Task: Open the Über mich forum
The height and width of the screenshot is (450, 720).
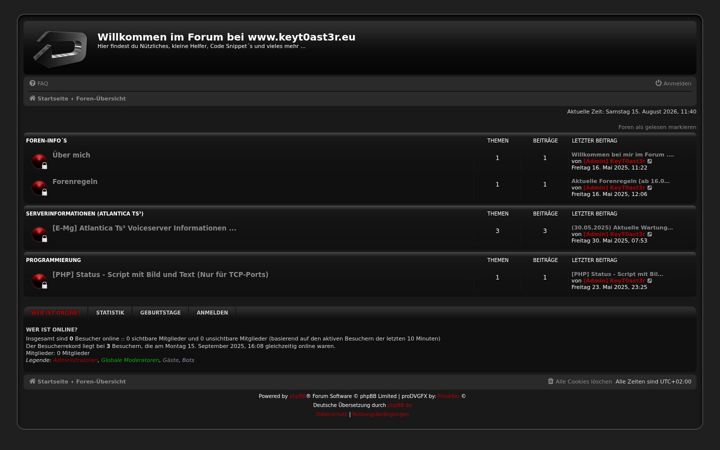Action: pos(71,155)
